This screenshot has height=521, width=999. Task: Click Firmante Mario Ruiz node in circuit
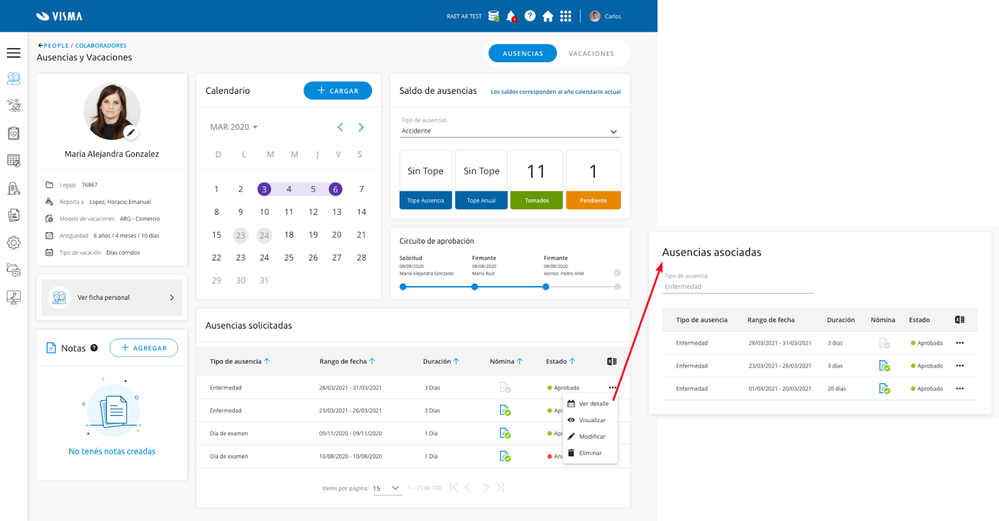click(x=475, y=287)
